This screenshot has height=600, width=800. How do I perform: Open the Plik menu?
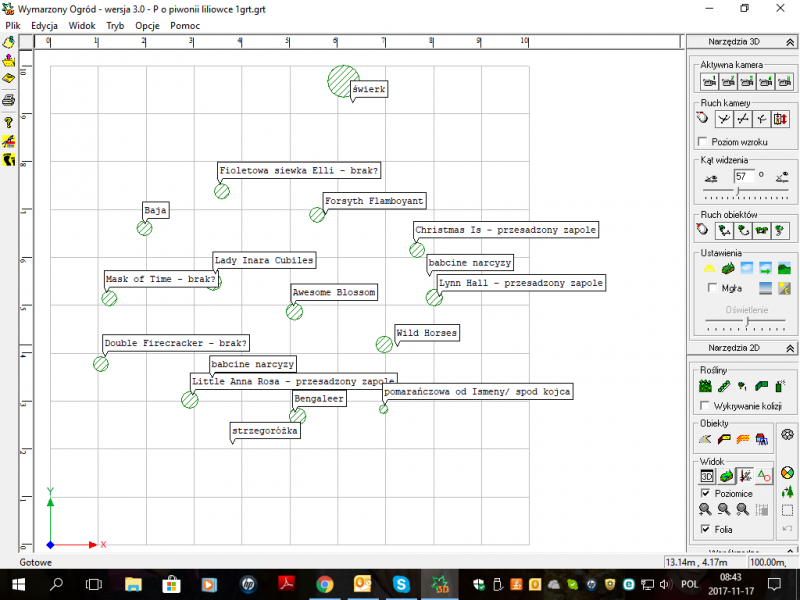(x=13, y=24)
